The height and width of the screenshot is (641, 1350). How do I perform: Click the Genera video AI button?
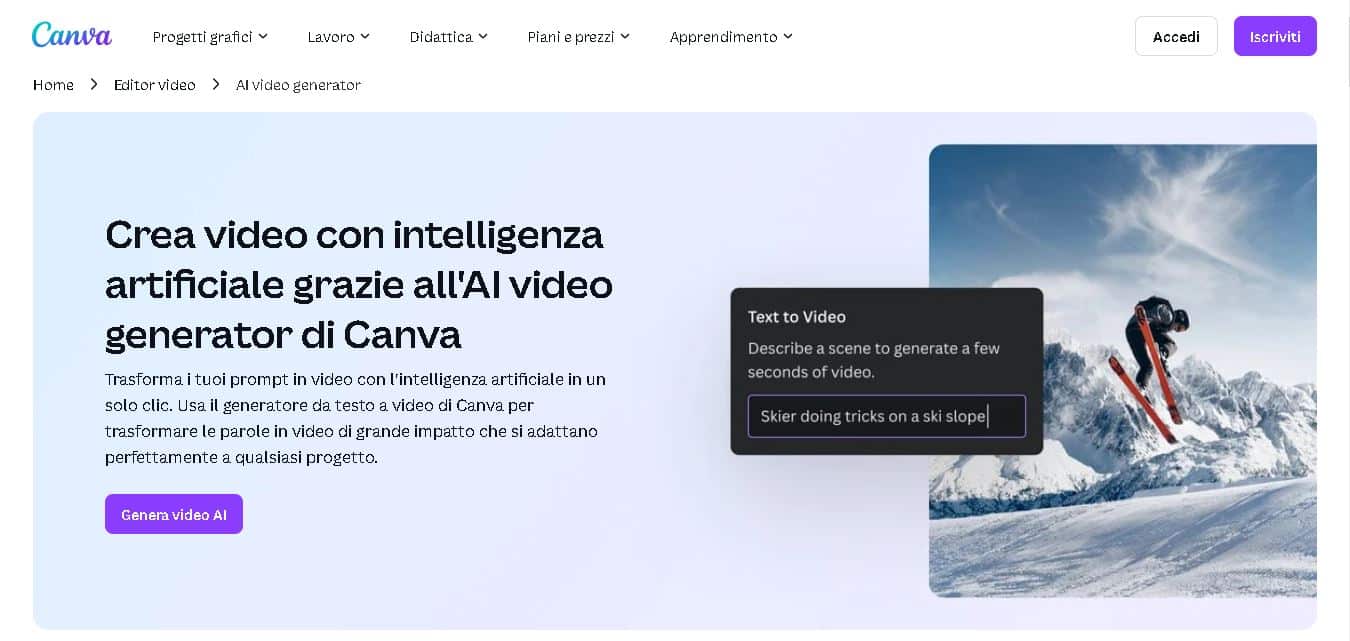(173, 514)
